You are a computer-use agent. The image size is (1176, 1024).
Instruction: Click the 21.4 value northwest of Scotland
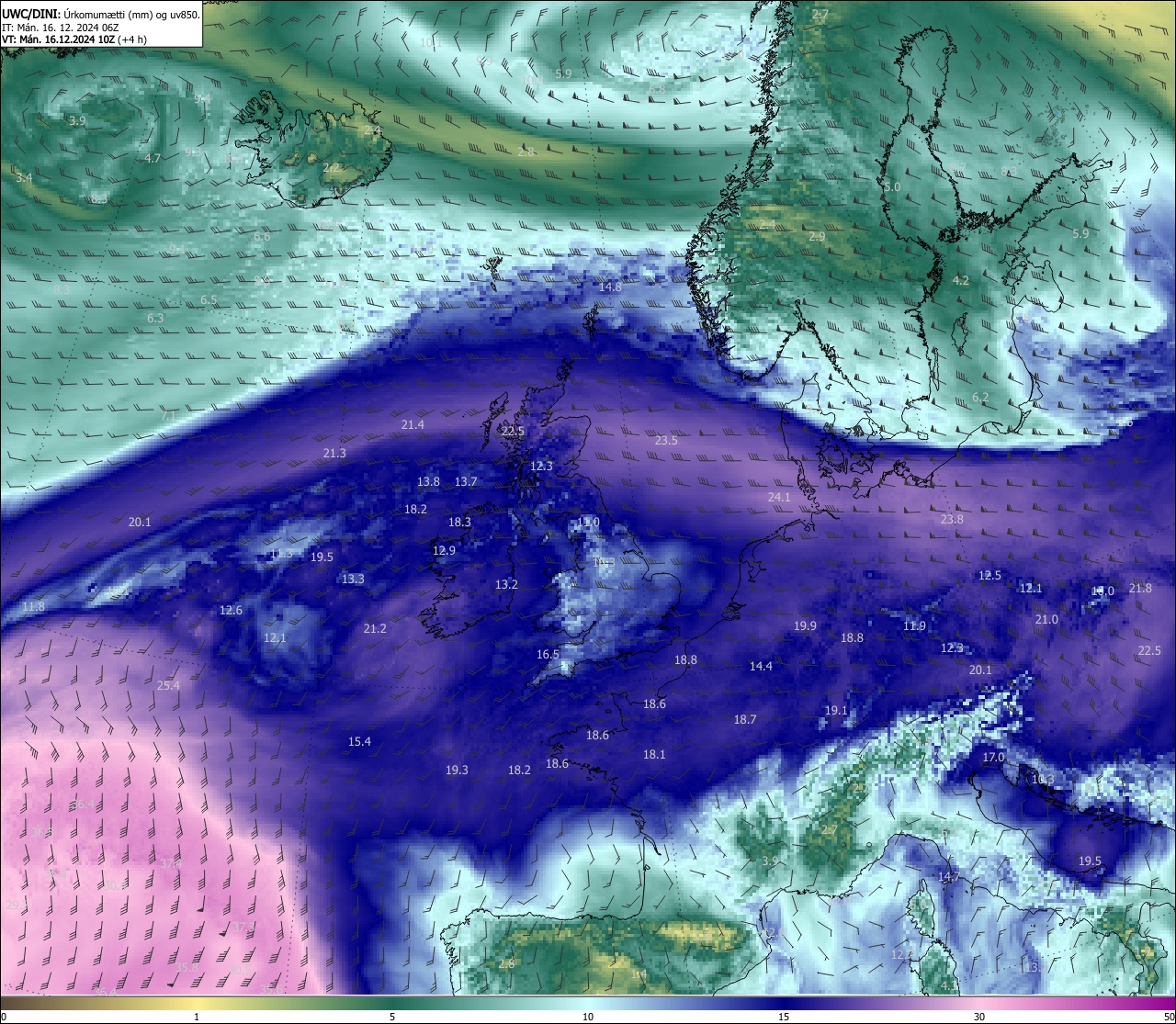pyautogui.click(x=413, y=424)
